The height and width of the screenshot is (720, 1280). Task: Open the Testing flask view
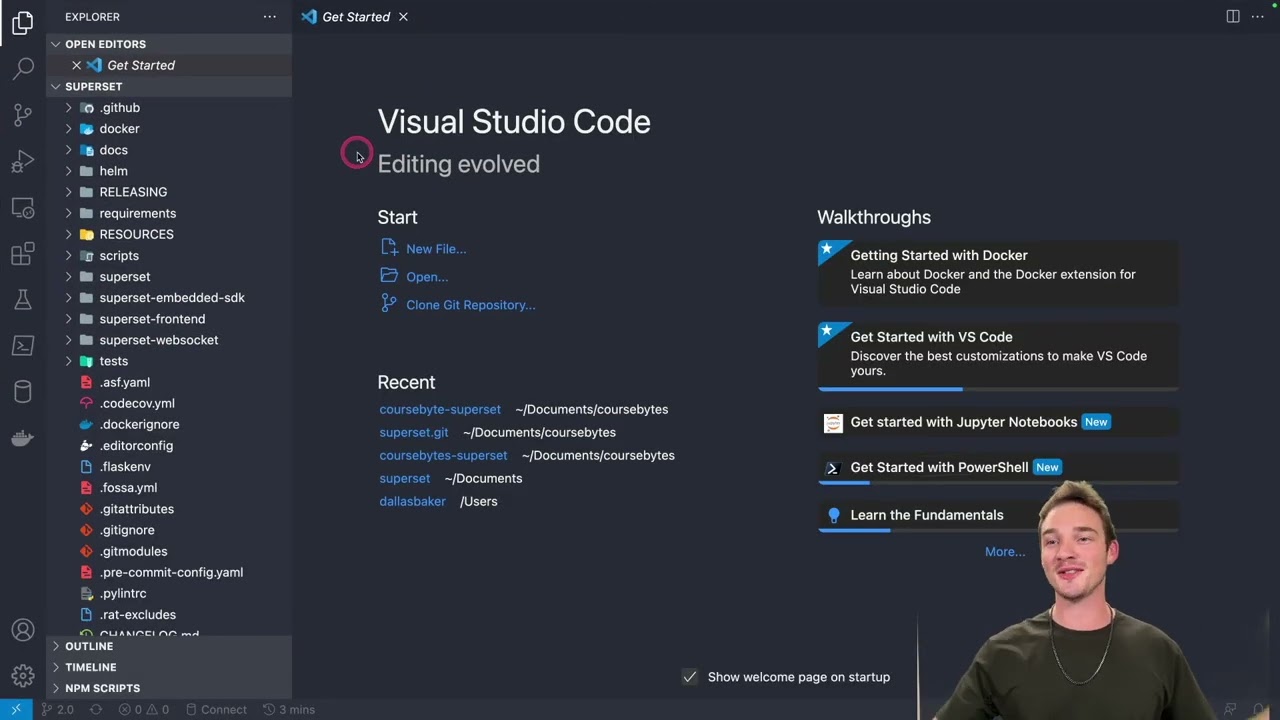pyautogui.click(x=23, y=299)
